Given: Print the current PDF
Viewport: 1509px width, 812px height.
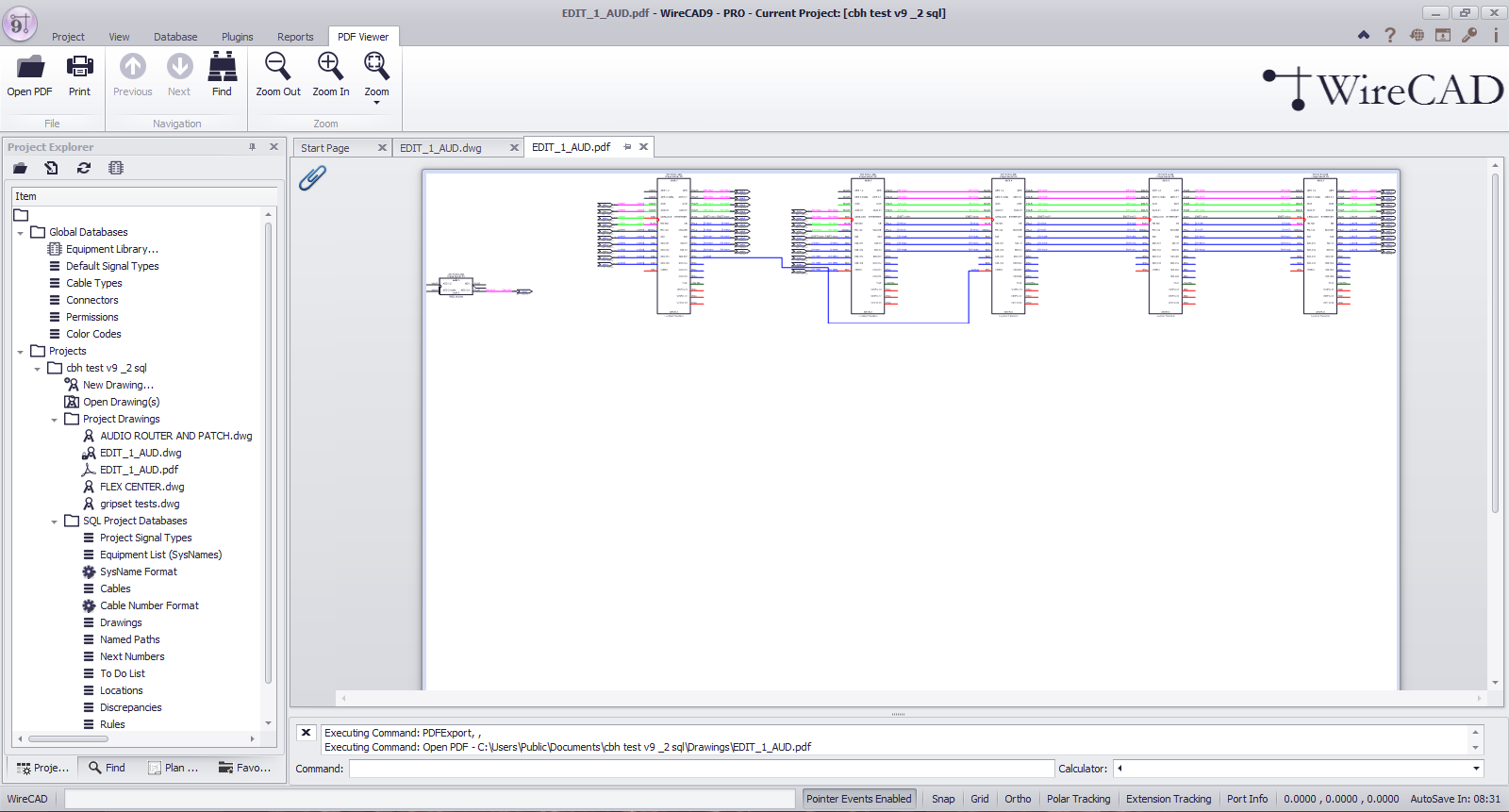Looking at the screenshot, I should pos(79,75).
